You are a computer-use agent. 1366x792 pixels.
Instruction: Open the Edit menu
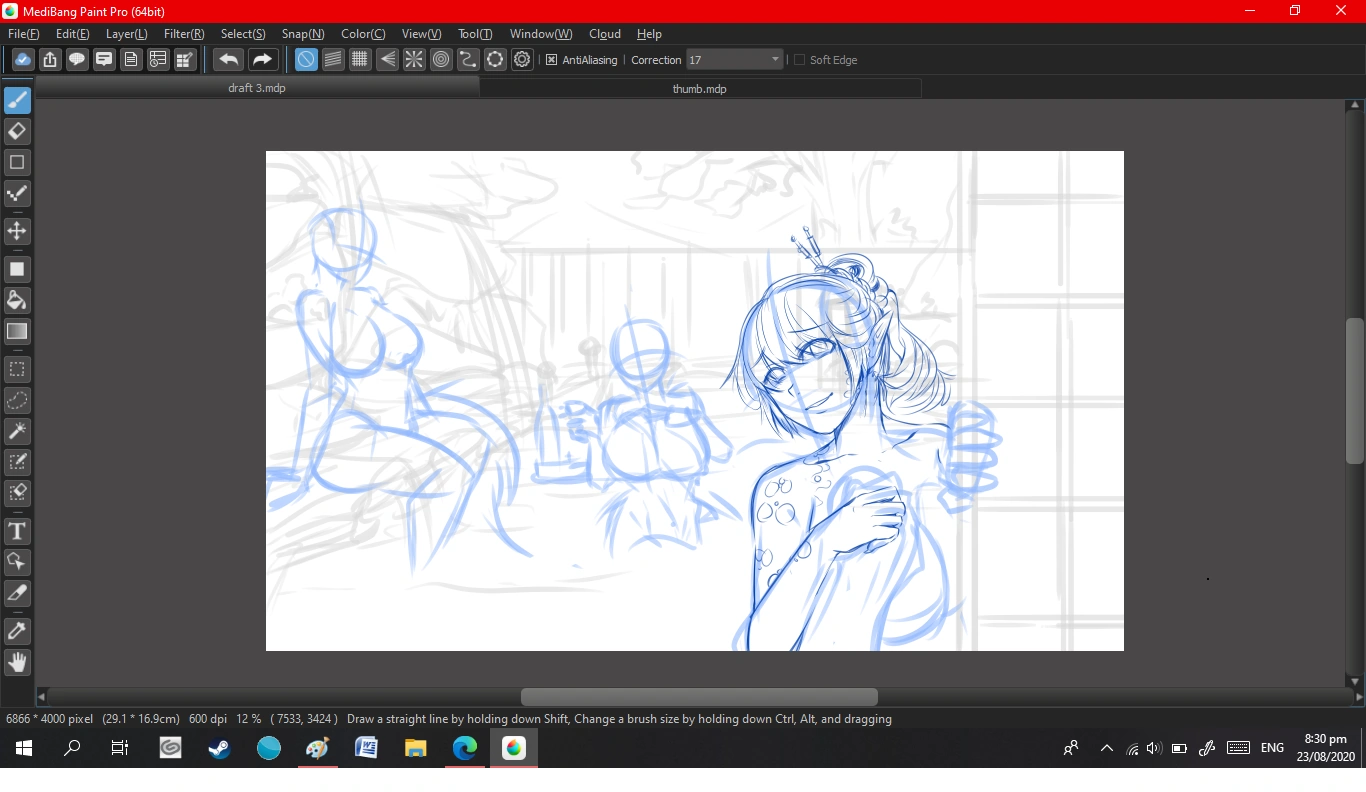click(x=73, y=34)
